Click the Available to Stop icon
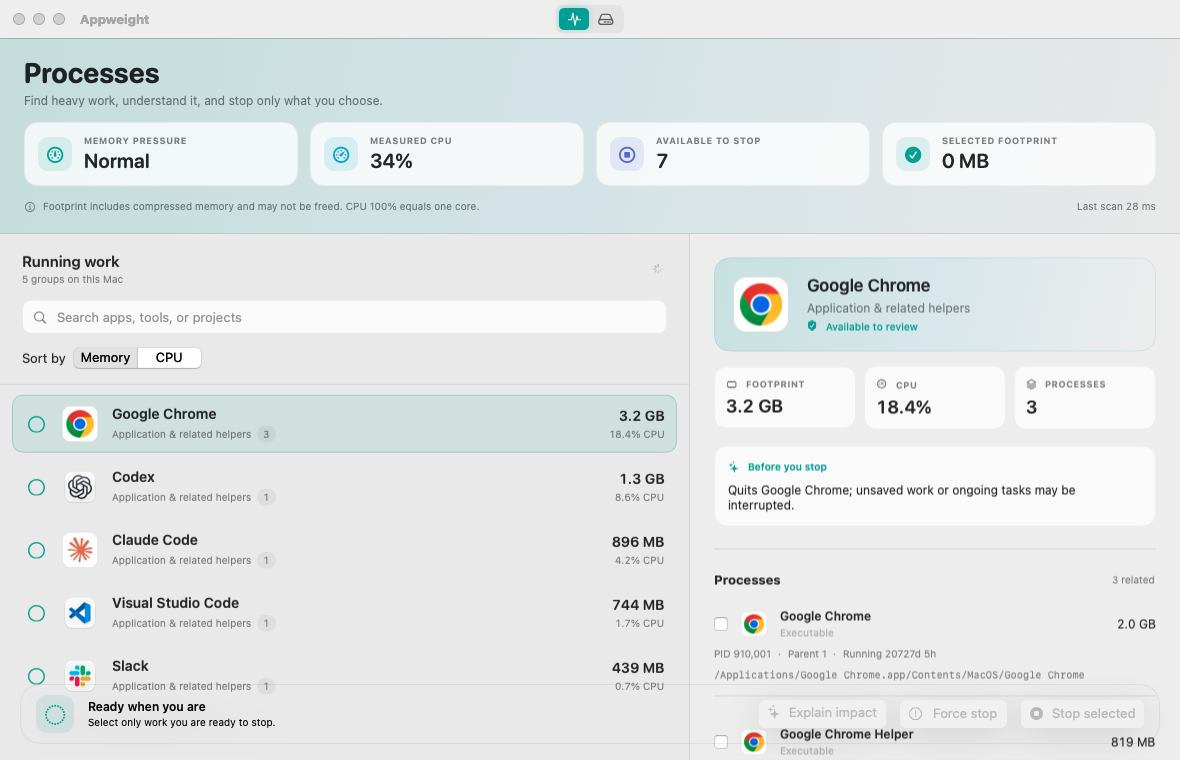The width and height of the screenshot is (1180, 760). tap(627, 154)
